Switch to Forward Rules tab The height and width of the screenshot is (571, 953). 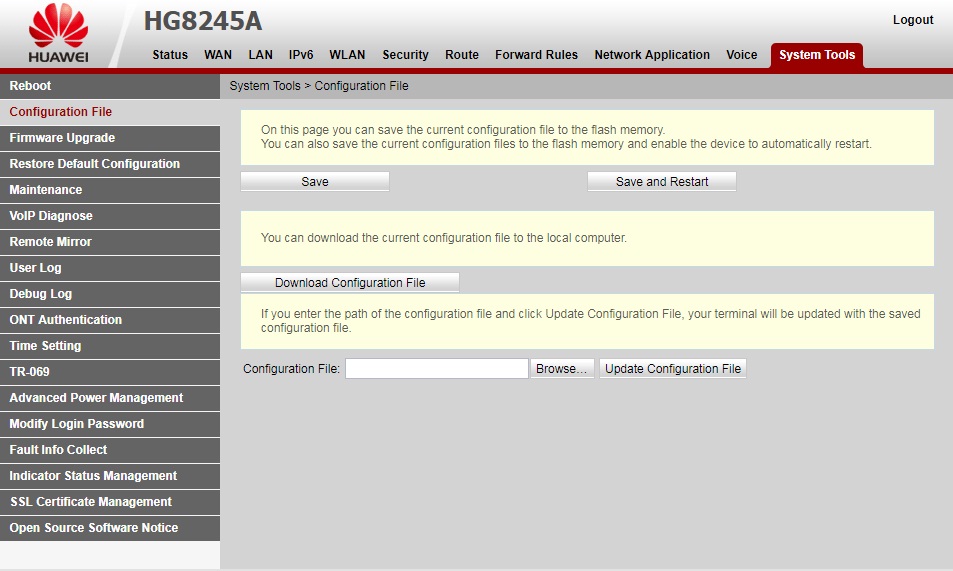pos(536,55)
